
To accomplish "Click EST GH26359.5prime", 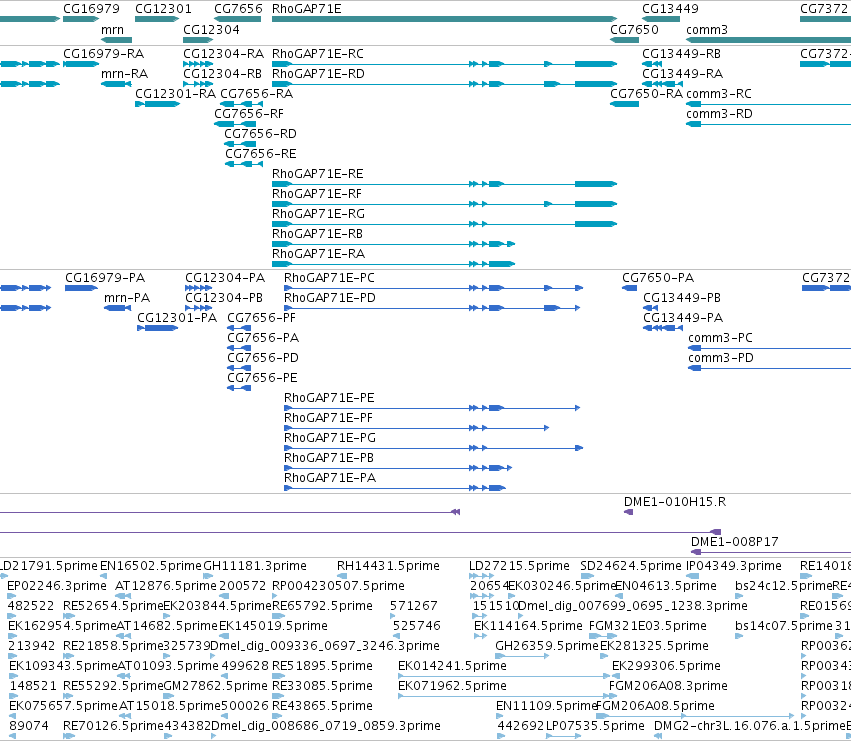I will 547,647.
